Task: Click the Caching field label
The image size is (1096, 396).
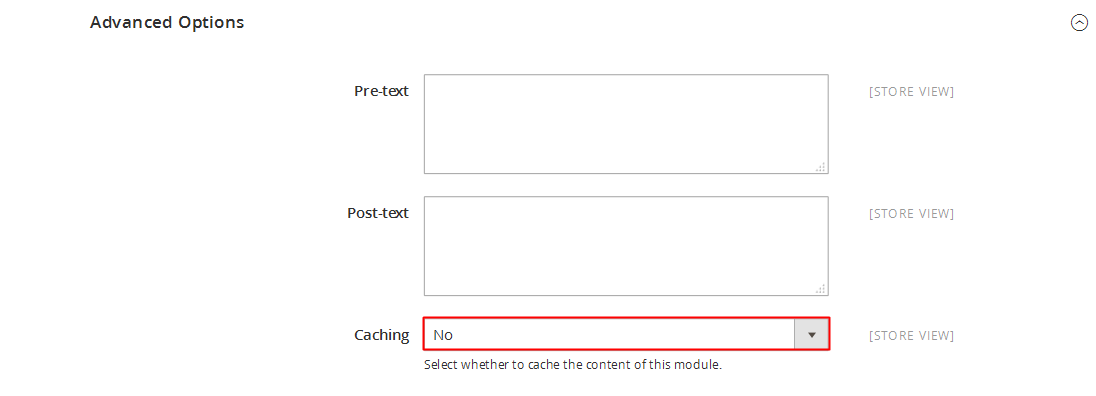Action: [382, 335]
